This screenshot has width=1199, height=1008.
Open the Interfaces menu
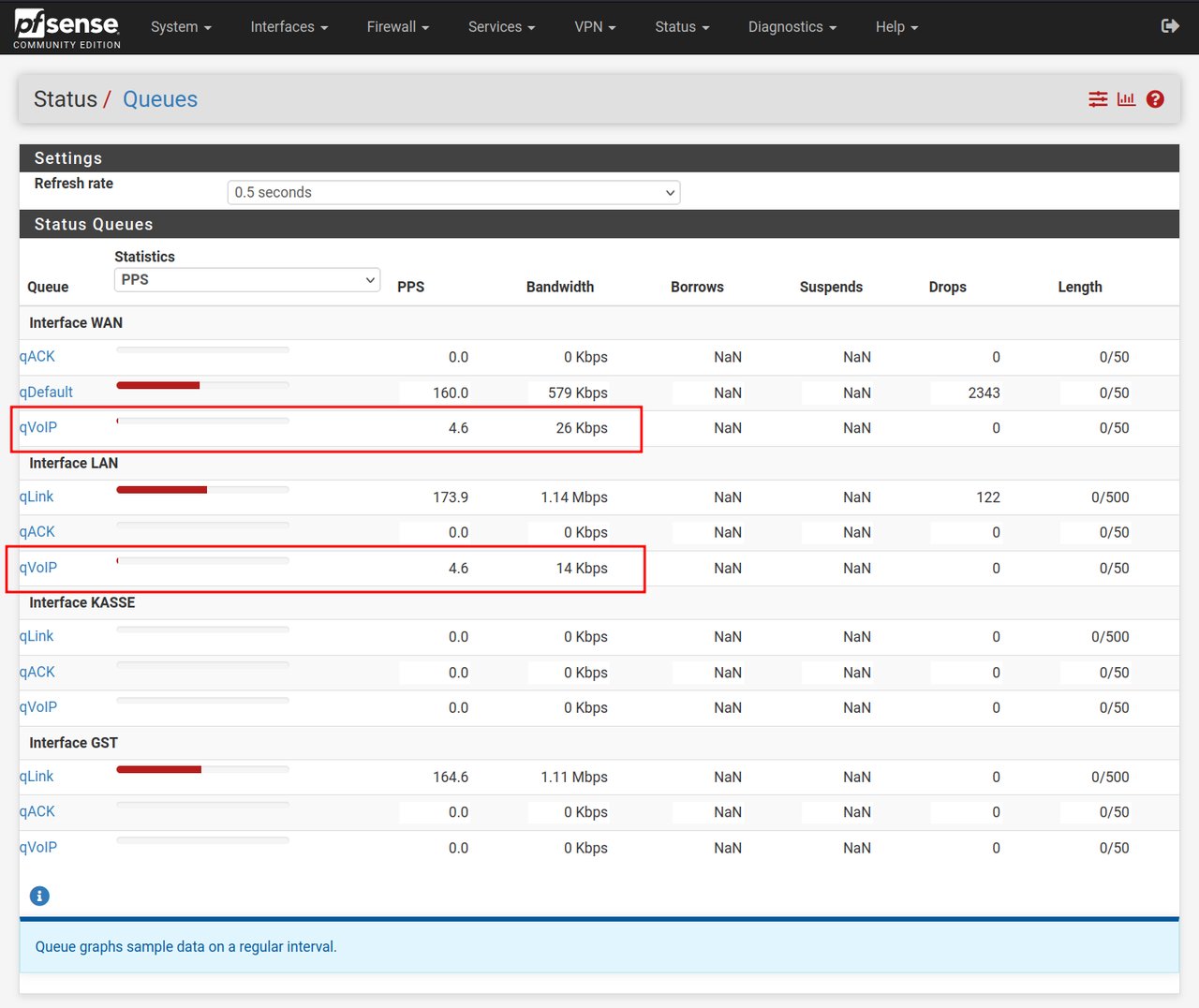click(x=289, y=27)
